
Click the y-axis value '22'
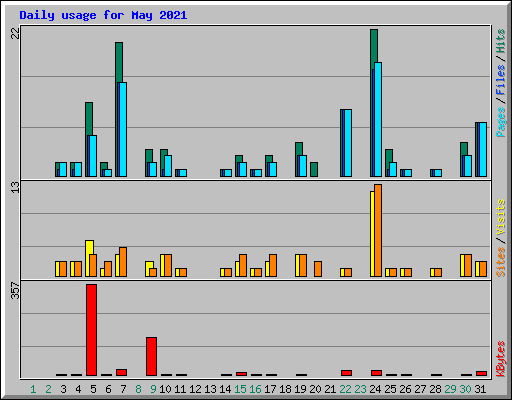tap(15, 33)
